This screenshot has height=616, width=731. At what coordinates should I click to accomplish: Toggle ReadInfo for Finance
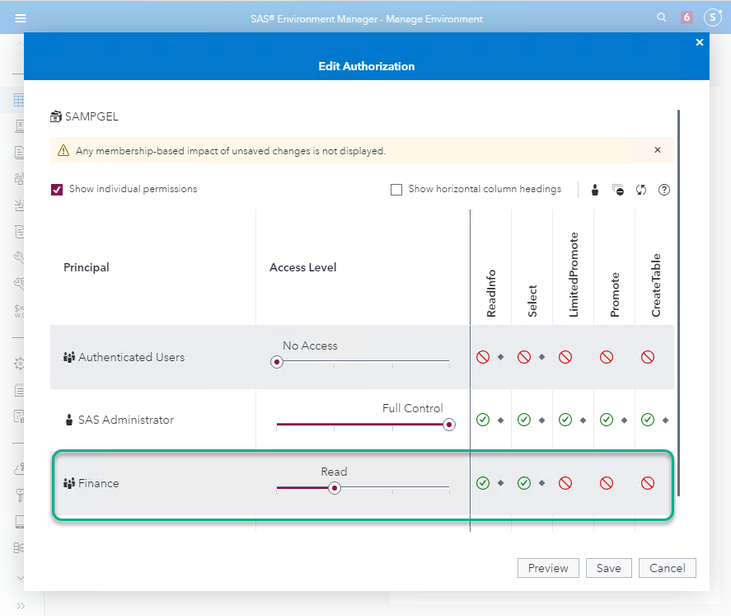pos(483,483)
